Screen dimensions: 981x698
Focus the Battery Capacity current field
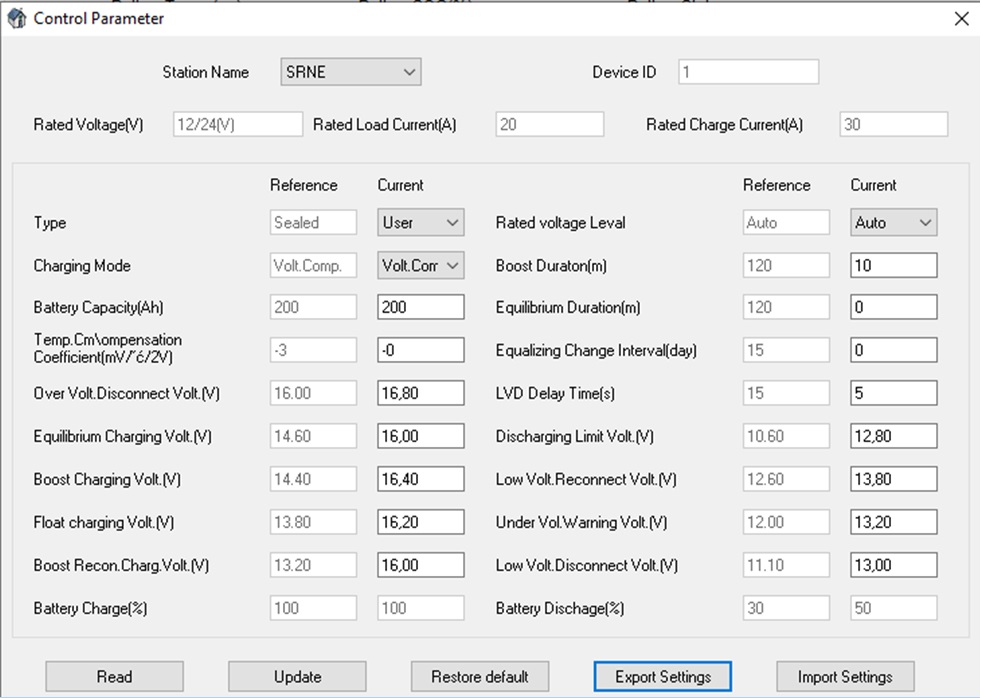pyautogui.click(x=421, y=308)
